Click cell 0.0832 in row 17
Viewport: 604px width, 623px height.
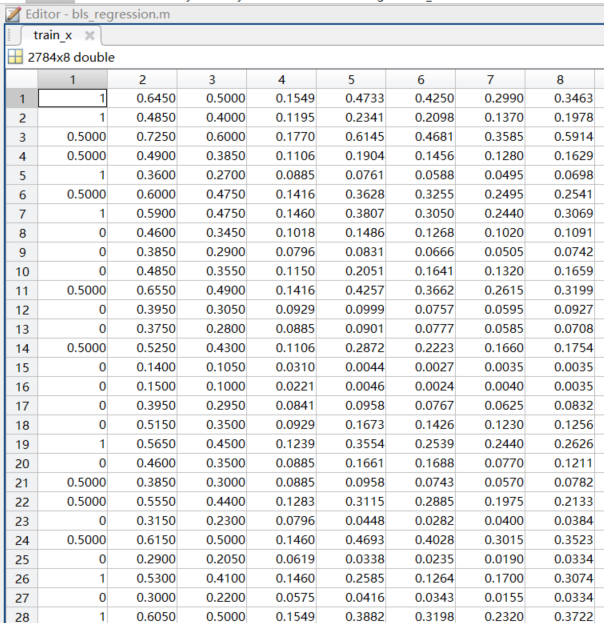click(560, 406)
